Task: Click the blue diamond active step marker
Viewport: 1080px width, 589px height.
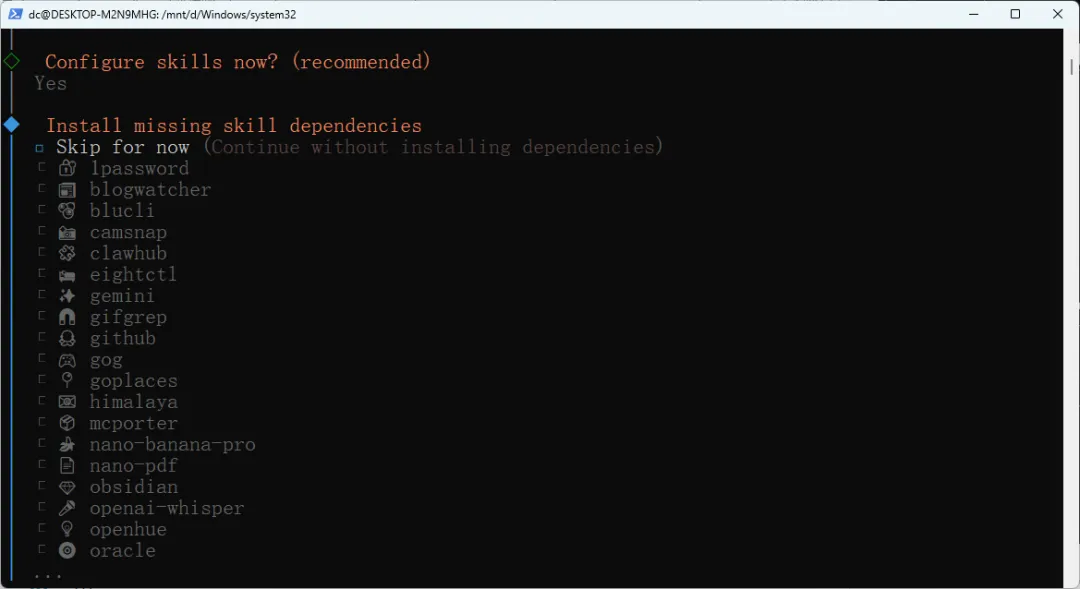Action: click(x=12, y=125)
